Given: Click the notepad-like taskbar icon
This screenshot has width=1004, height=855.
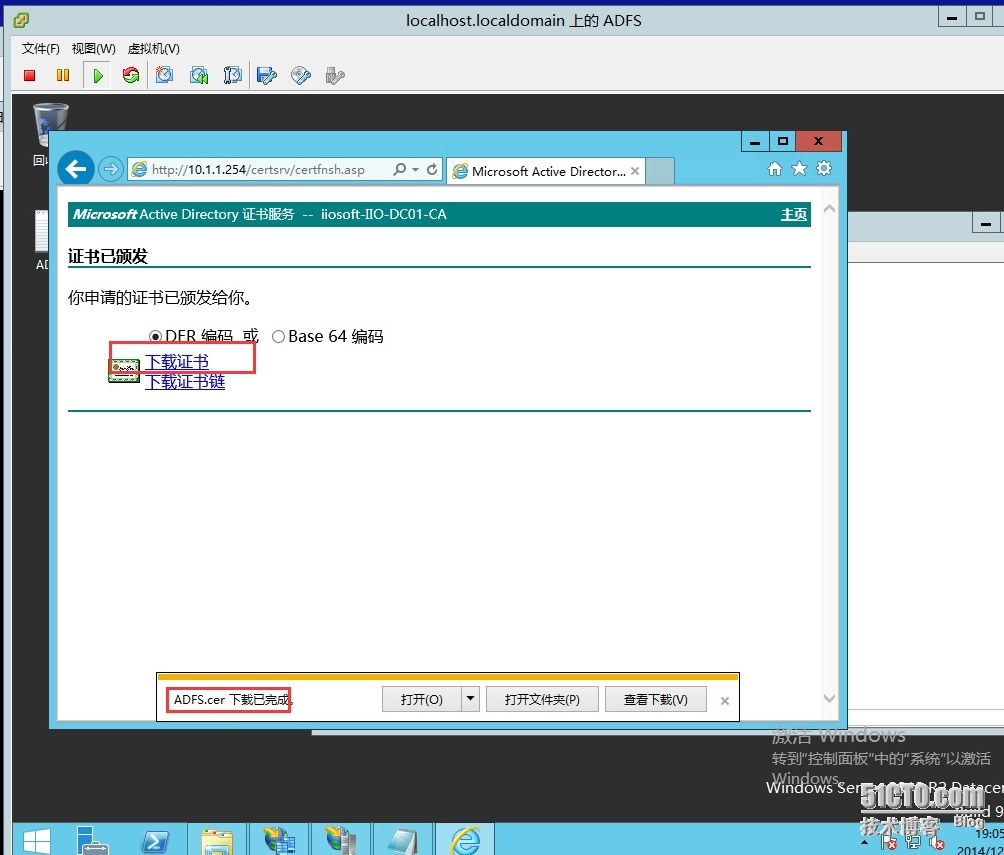Looking at the screenshot, I should click(x=403, y=842).
